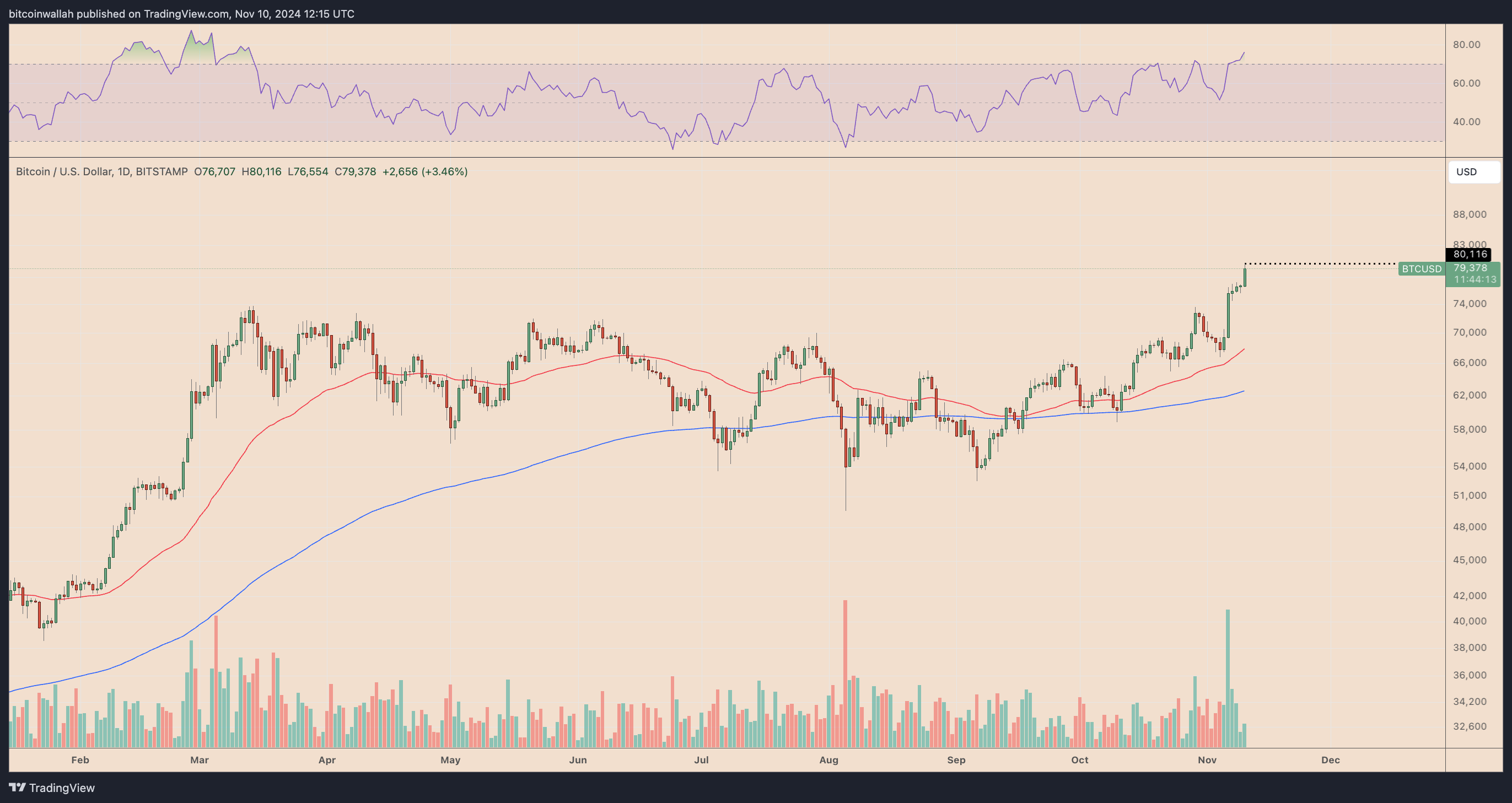Click the end of the blue moving average line
This screenshot has height=803, width=1512.
click(x=1242, y=391)
